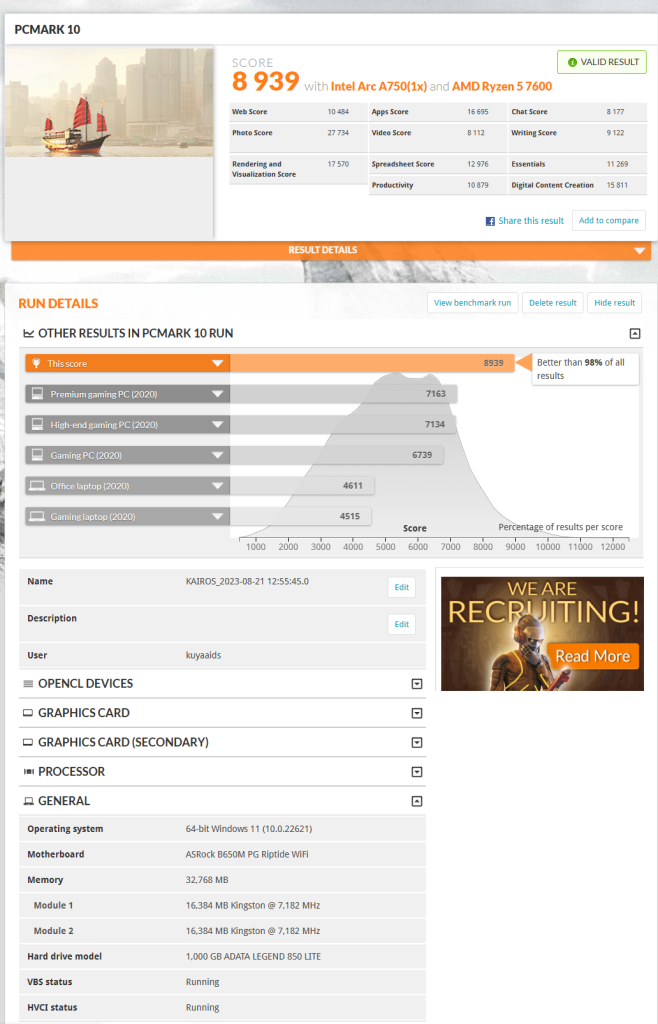Expand Graphics Card (Secondary) section toggle
The width and height of the screenshot is (658, 1024).
[417, 743]
